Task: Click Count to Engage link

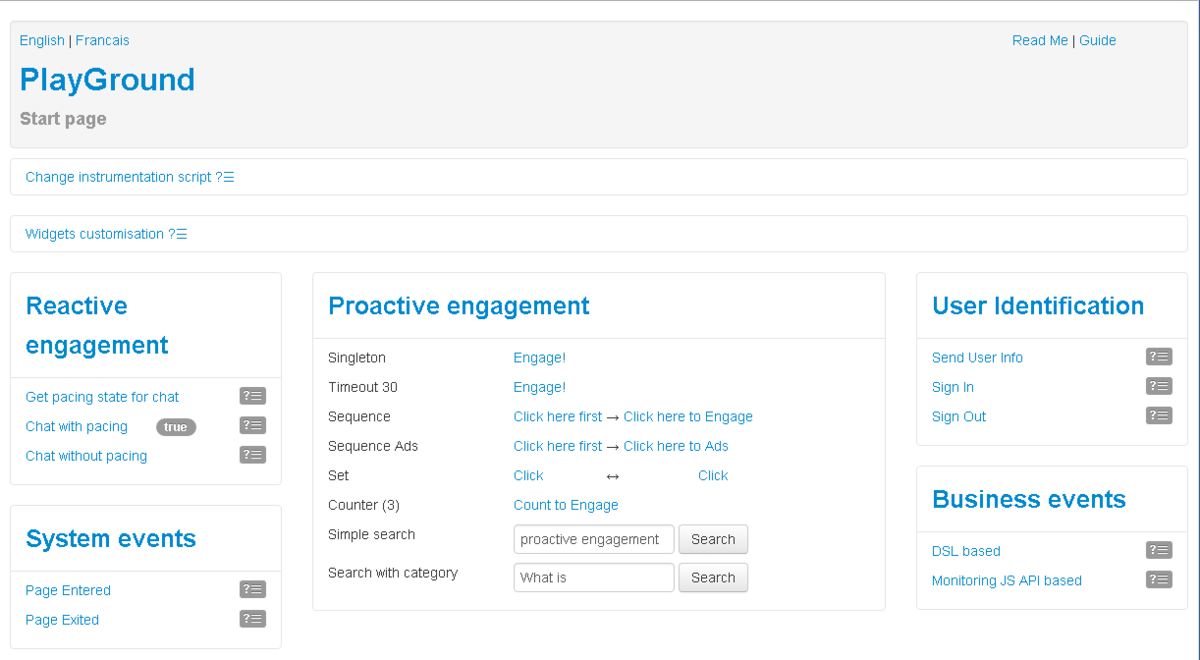Action: [566, 505]
